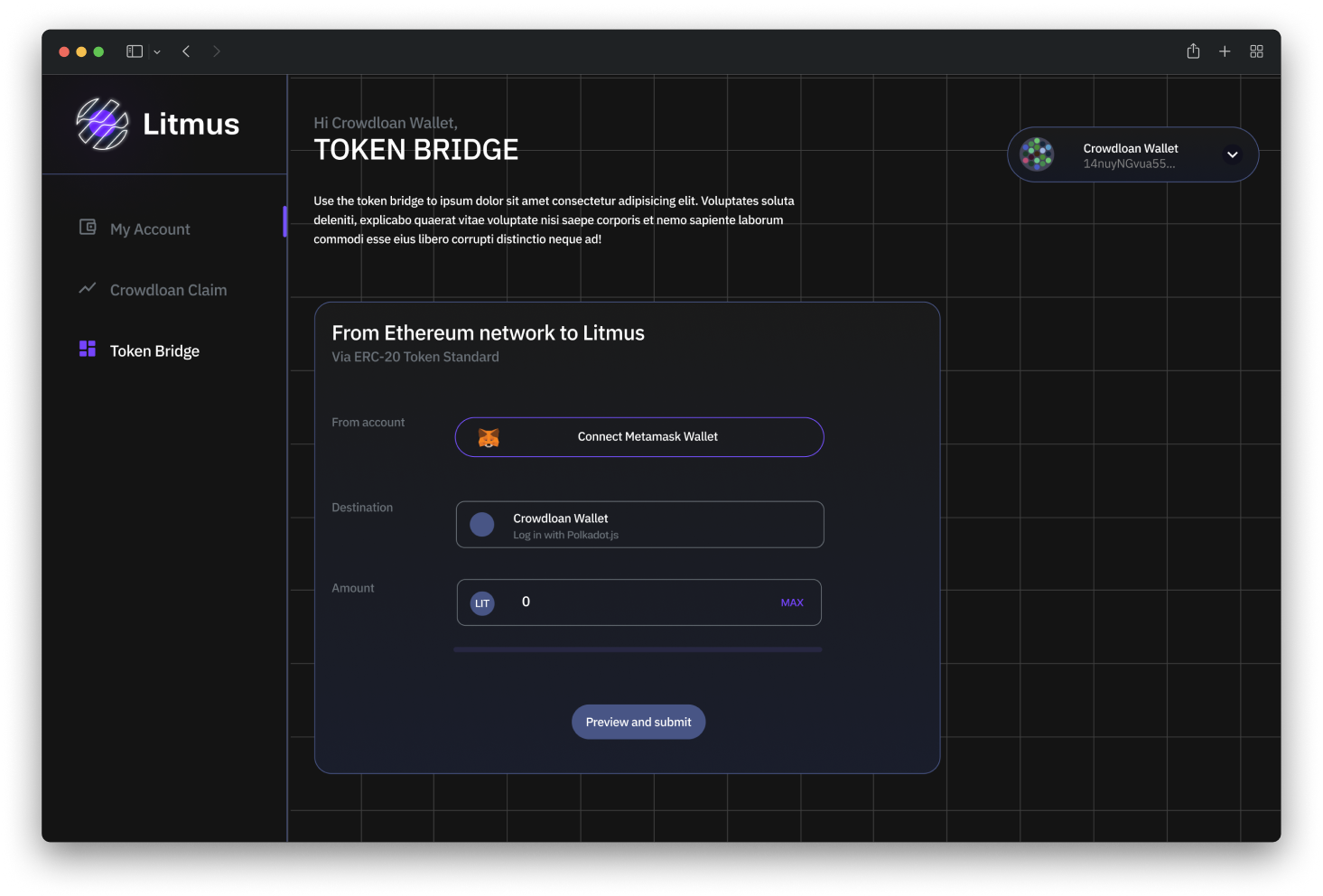Set amount with the MAX link
The height and width of the screenshot is (896, 1323).
click(x=792, y=602)
